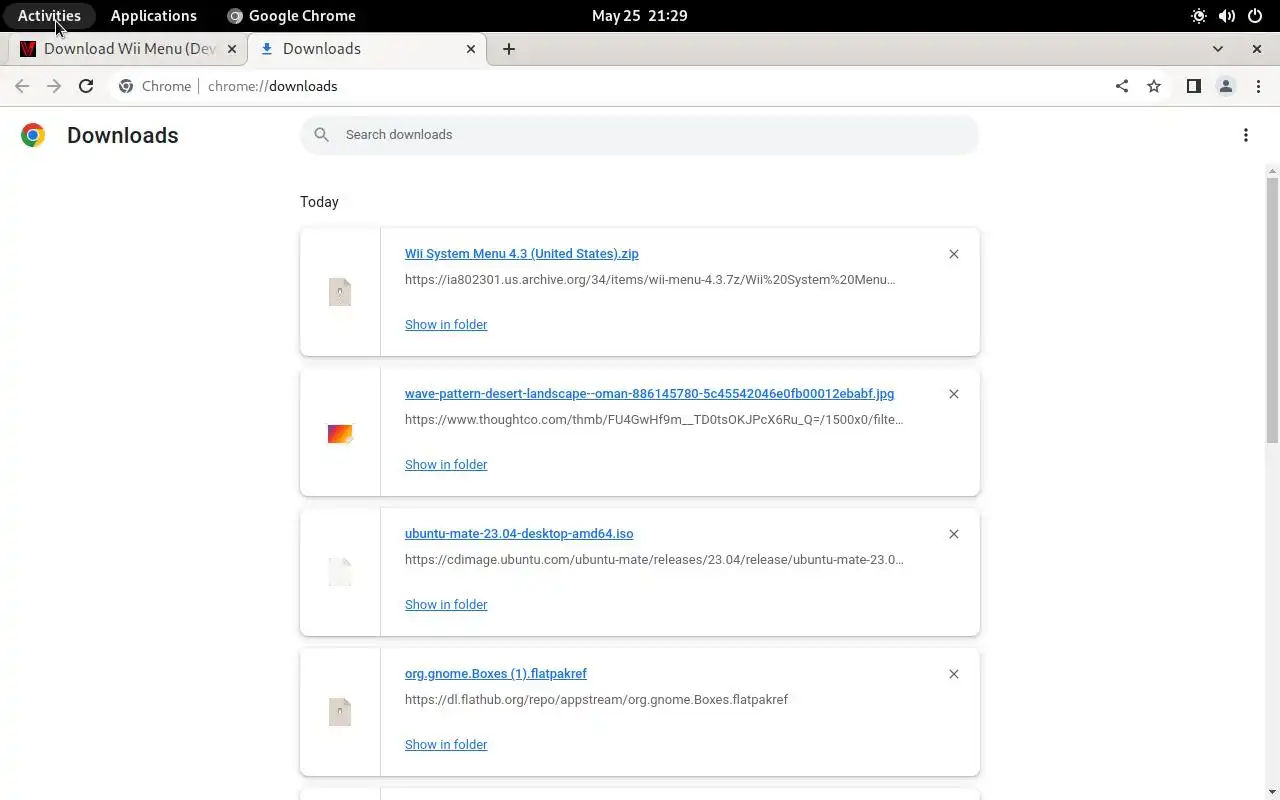The image size is (1280, 800).
Task: Click the Chrome site info icon in address bar
Action: [x=126, y=86]
